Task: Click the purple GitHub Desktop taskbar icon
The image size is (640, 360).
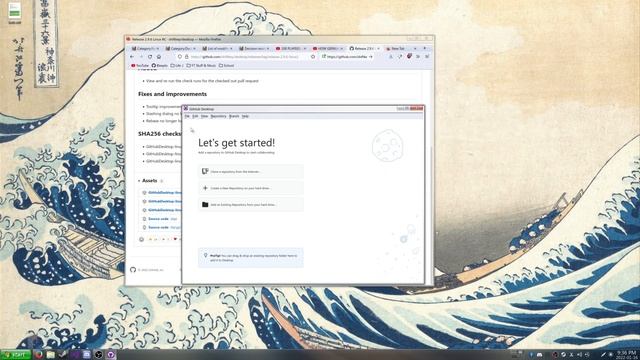Action: [x=111, y=355]
